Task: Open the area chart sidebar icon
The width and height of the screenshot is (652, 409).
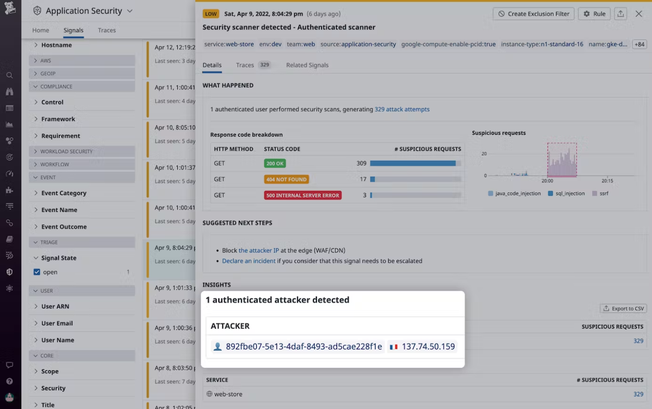Action: 9,124
